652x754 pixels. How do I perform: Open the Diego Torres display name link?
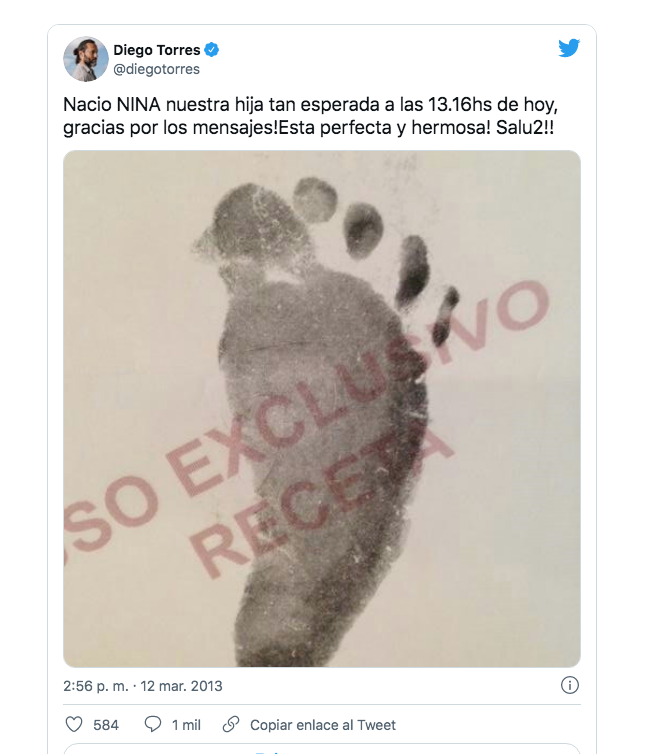tap(157, 50)
